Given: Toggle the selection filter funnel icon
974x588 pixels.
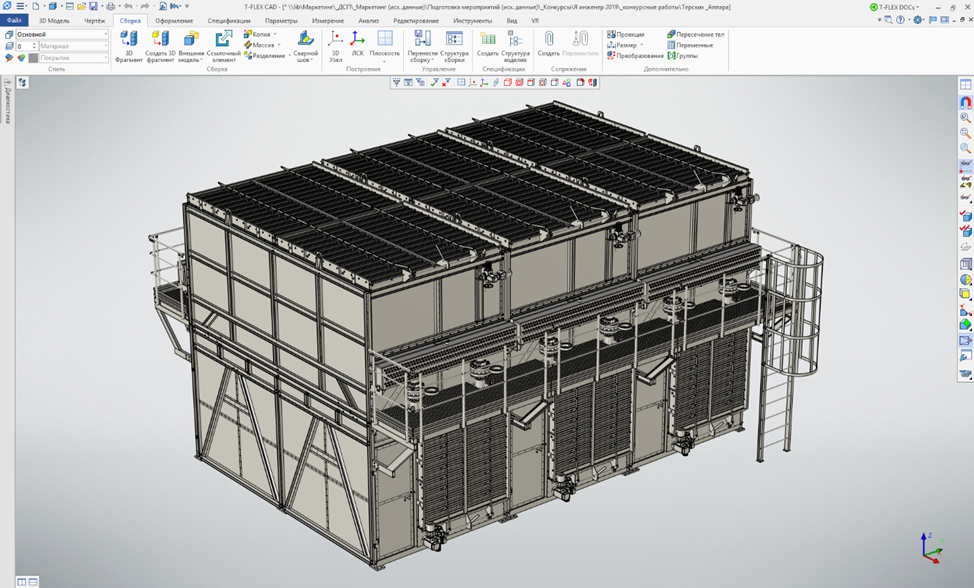Looking at the screenshot, I should (397, 82).
